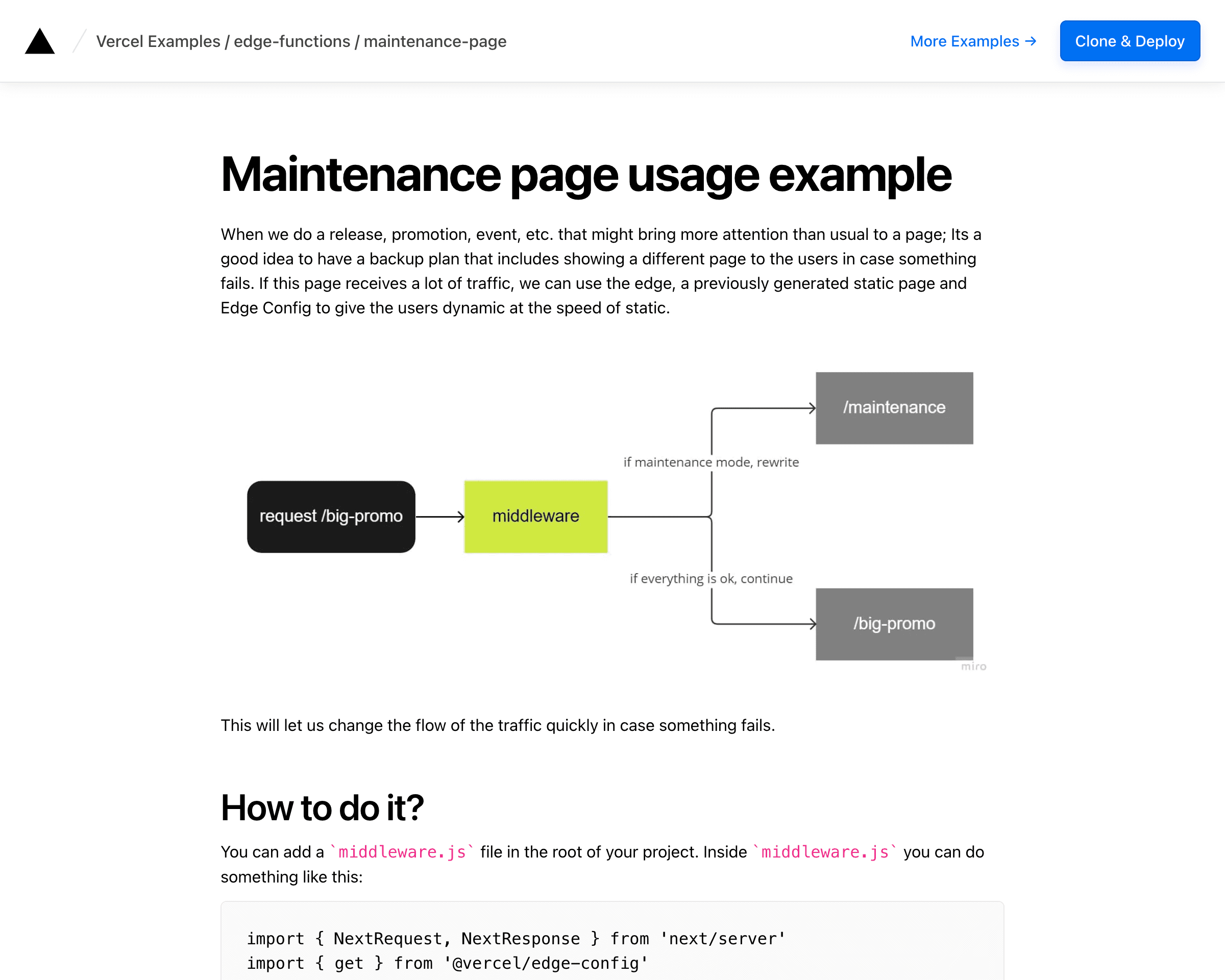
Task: Select the /maintenance box in the diagram
Action: pyautogui.click(x=894, y=407)
